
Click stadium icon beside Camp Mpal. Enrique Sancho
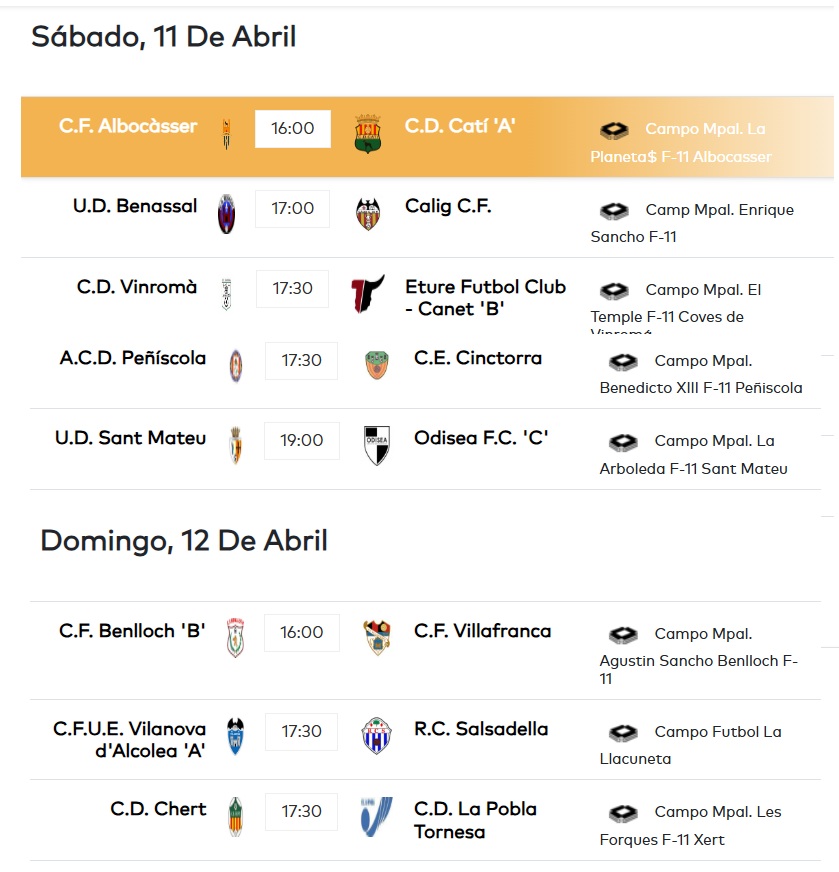coord(614,211)
